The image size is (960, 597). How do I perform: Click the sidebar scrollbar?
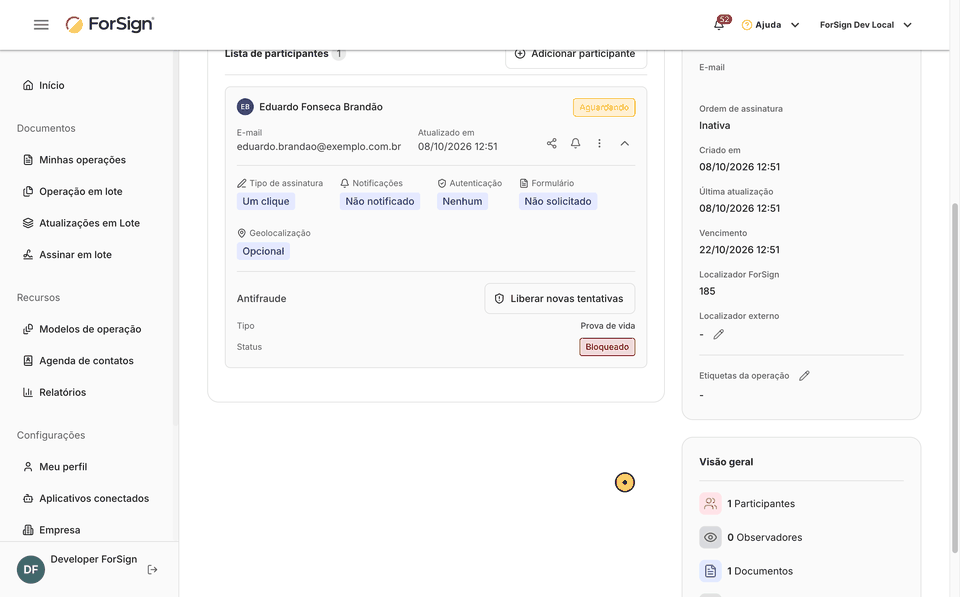coord(176,239)
